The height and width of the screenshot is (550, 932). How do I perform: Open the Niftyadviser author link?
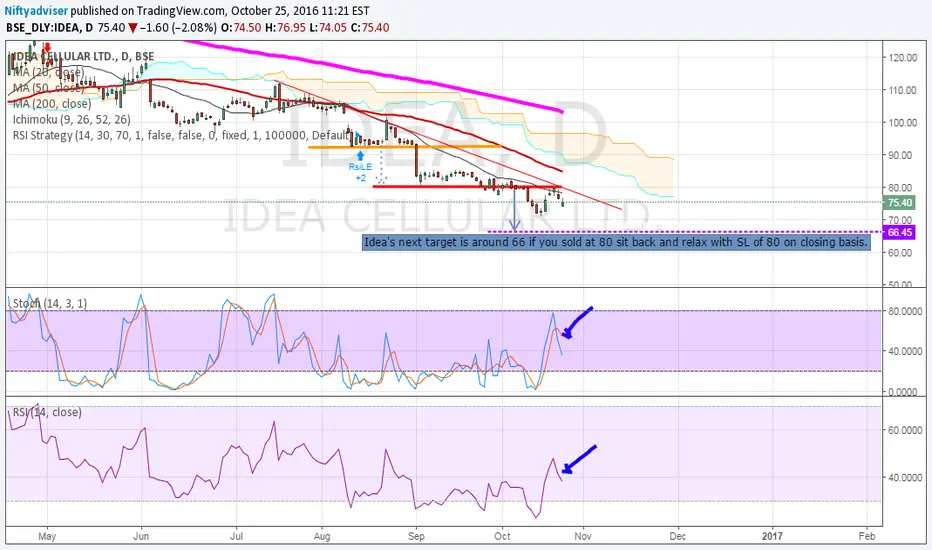click(36, 11)
